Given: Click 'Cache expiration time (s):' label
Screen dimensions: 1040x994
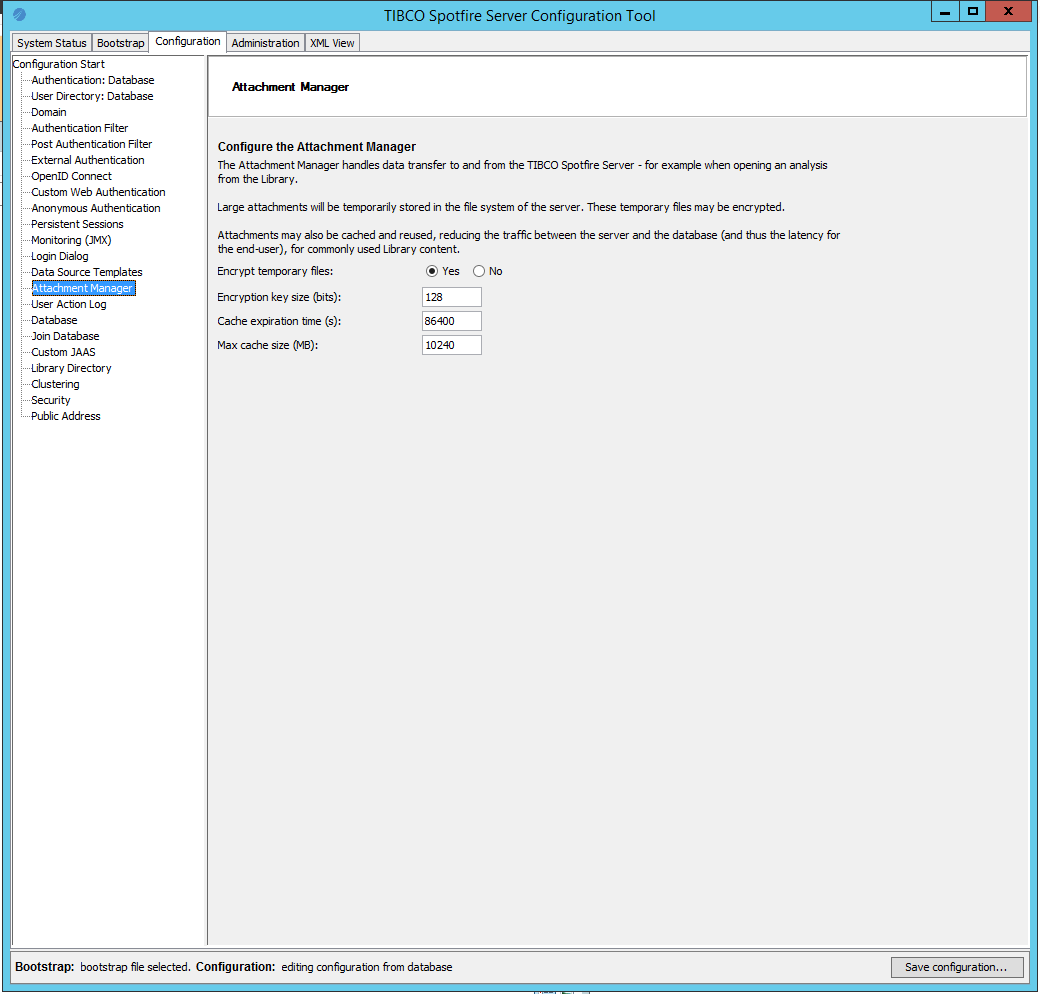Looking at the screenshot, I should click(x=279, y=321).
